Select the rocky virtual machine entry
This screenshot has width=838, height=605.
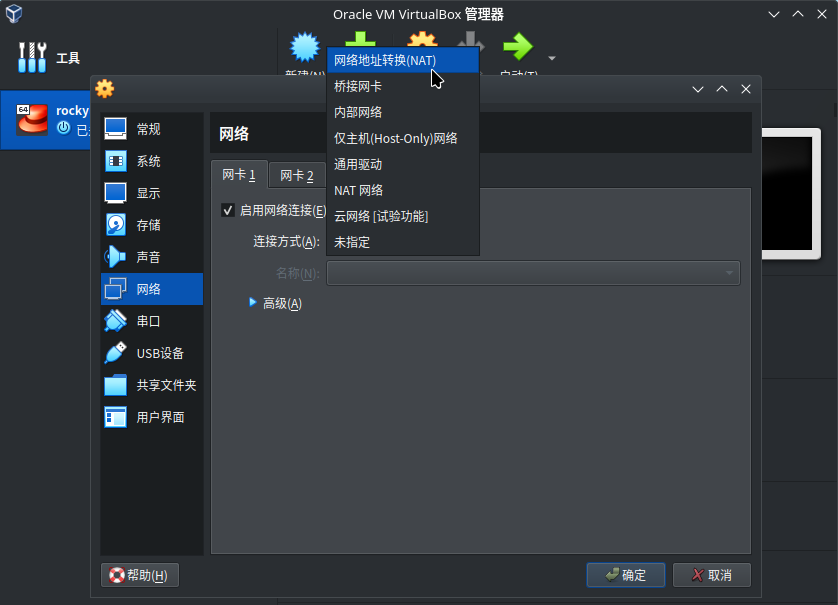(46, 119)
